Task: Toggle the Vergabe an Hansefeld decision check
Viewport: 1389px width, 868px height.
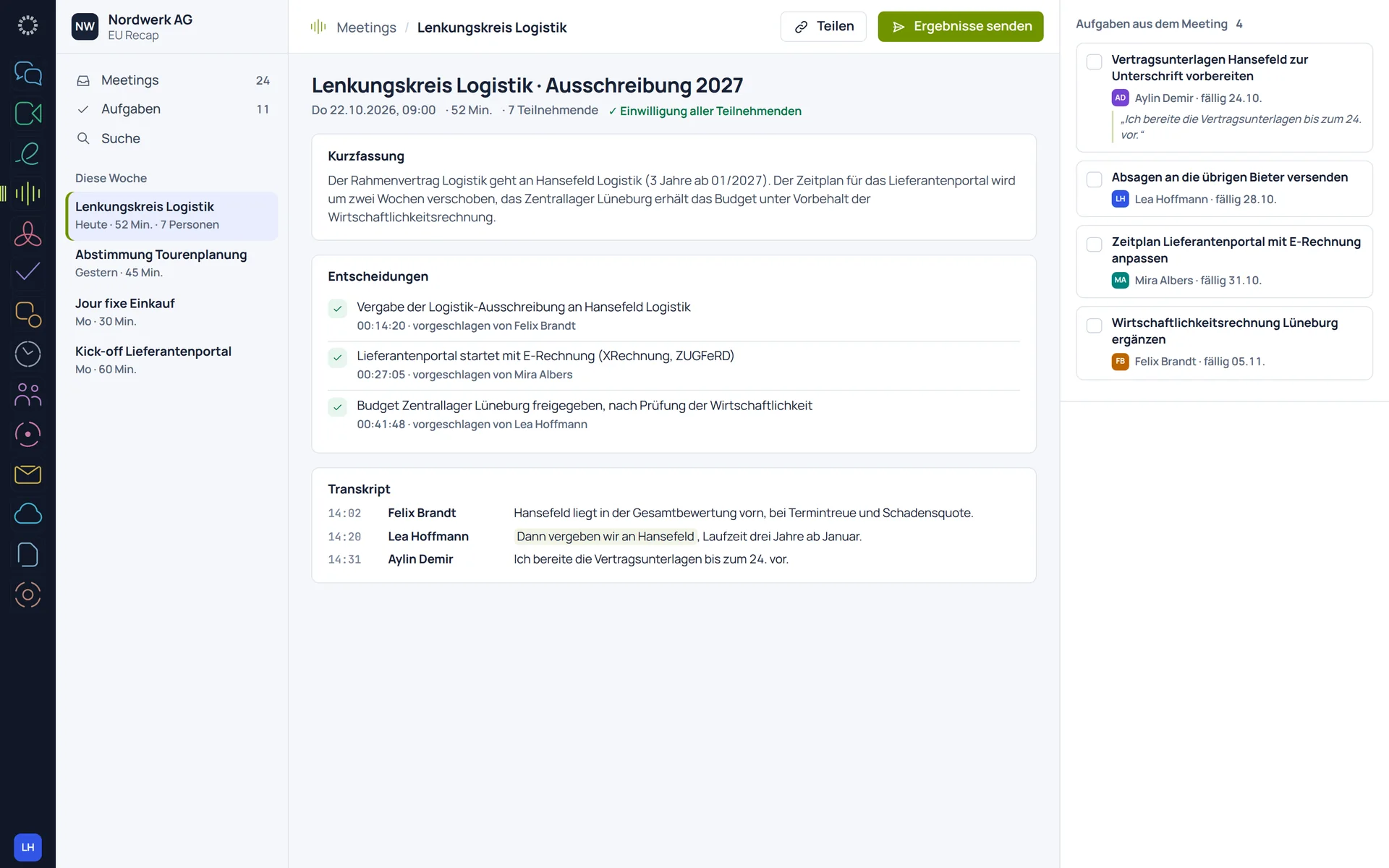Action: 337,309
